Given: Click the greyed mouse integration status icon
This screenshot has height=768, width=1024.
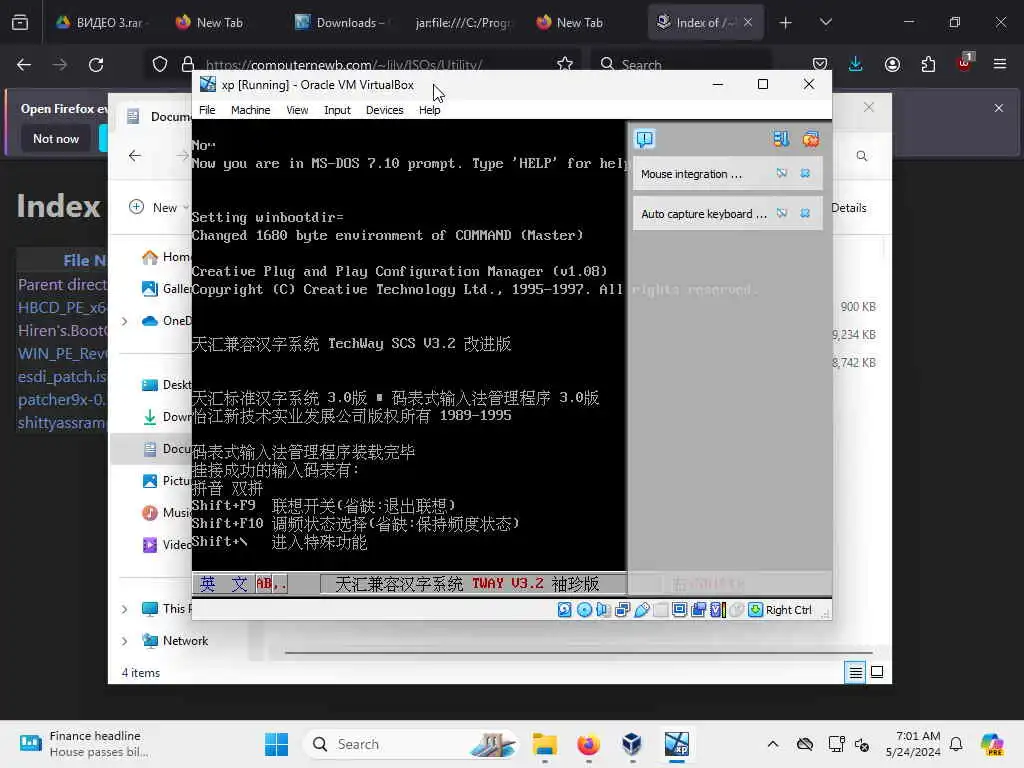Looking at the screenshot, I should (x=737, y=610).
